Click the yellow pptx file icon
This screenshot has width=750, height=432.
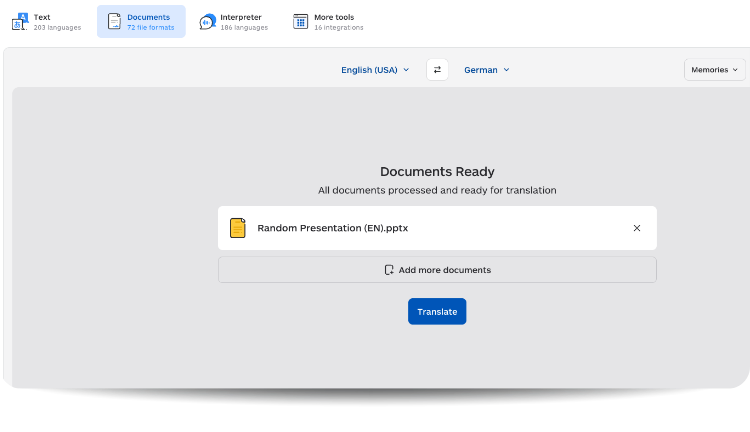238,228
